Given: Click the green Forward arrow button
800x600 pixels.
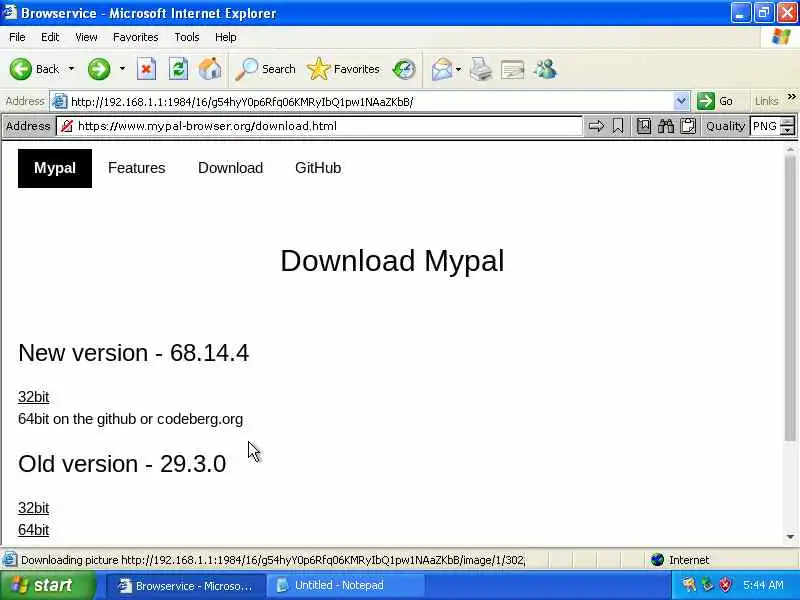Looking at the screenshot, I should click(99, 69).
